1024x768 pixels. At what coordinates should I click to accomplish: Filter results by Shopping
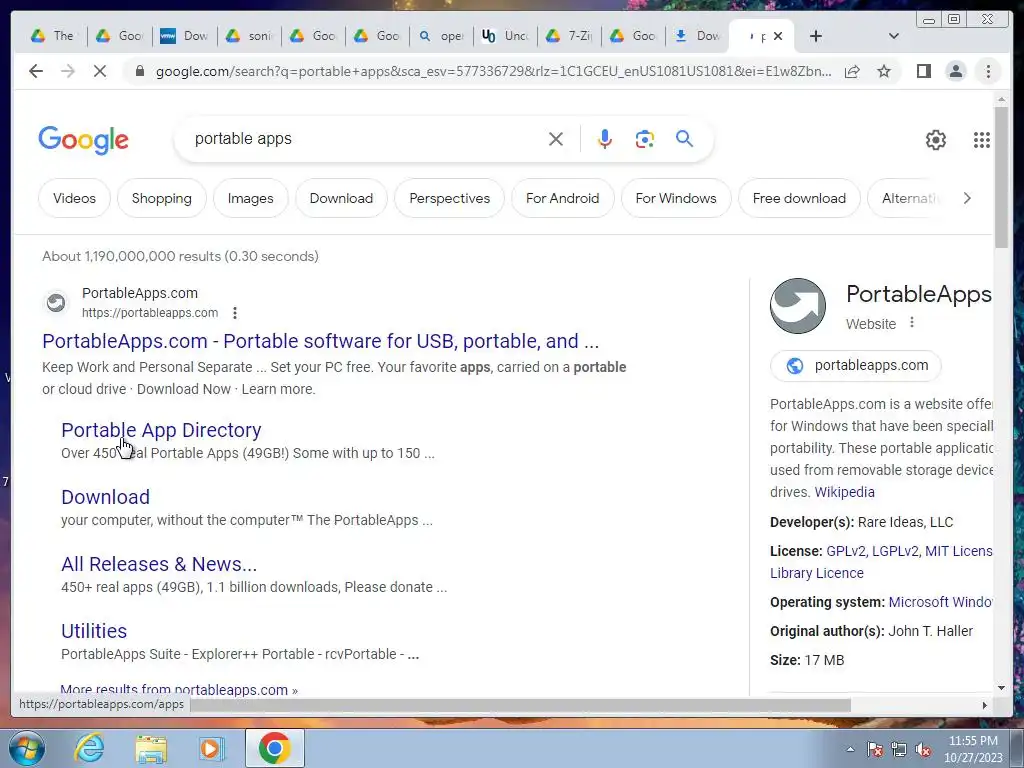tap(161, 198)
